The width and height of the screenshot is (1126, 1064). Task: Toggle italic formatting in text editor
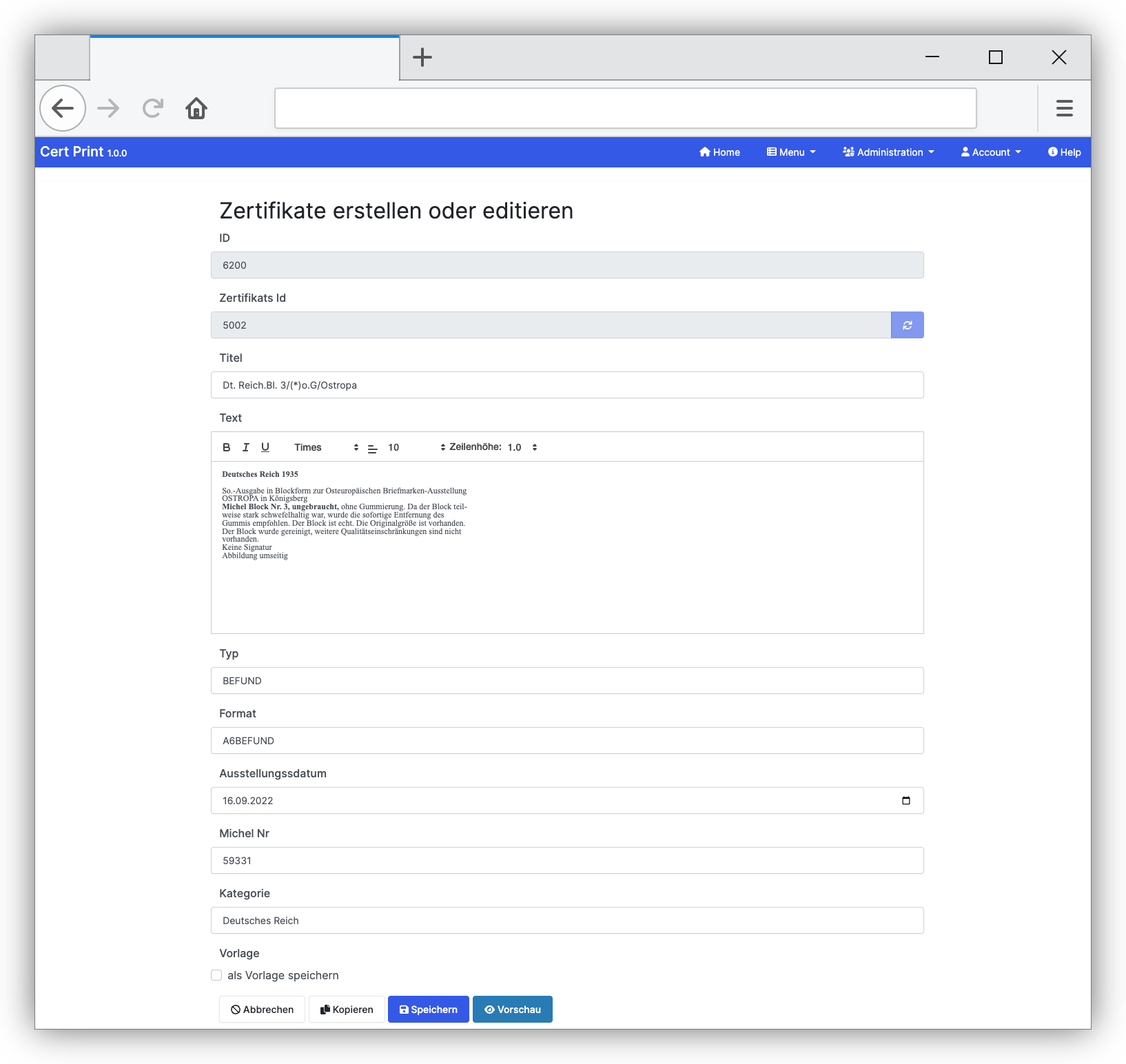pos(245,447)
